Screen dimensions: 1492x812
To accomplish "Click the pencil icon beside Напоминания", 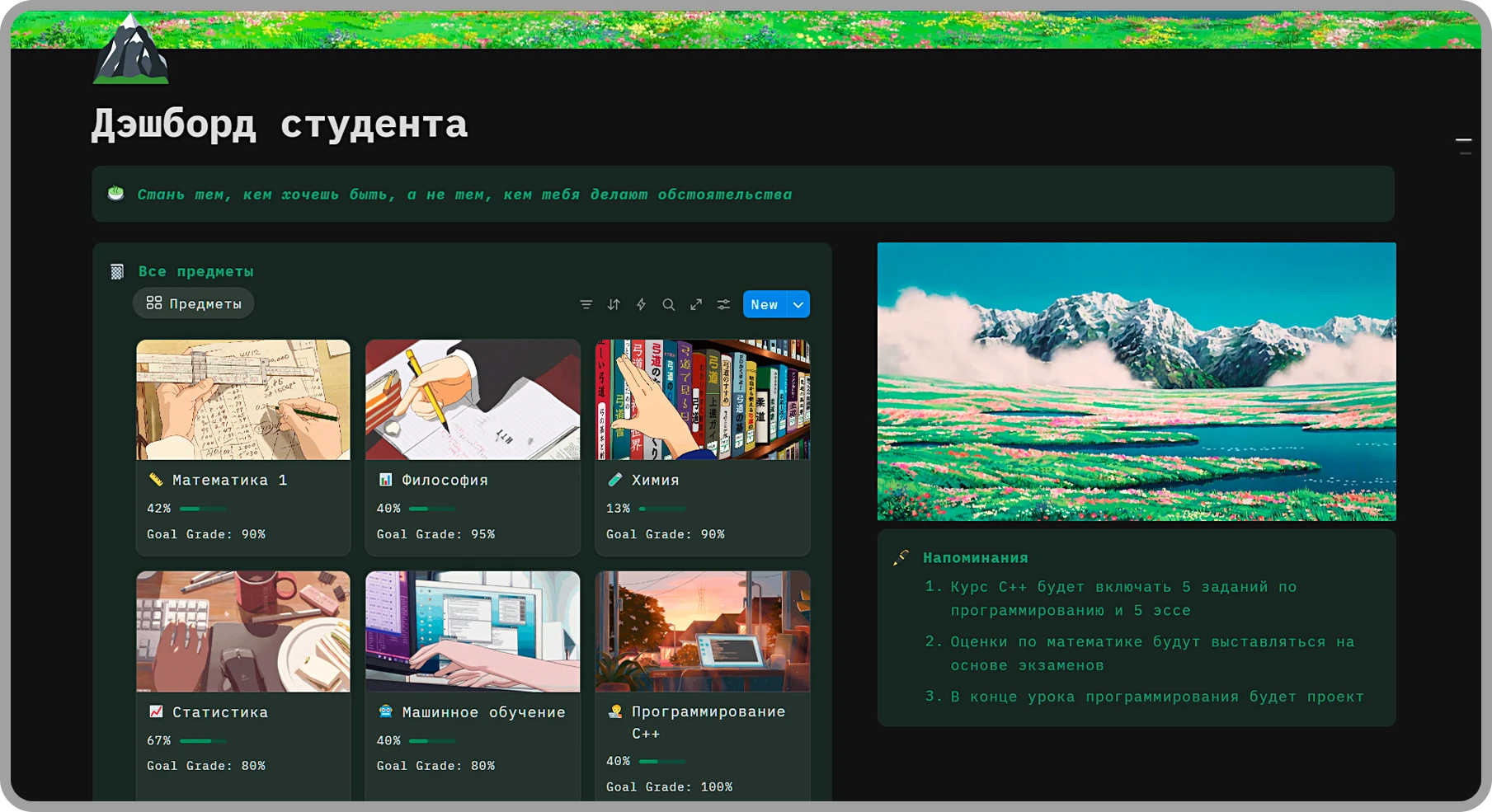I will (x=901, y=557).
